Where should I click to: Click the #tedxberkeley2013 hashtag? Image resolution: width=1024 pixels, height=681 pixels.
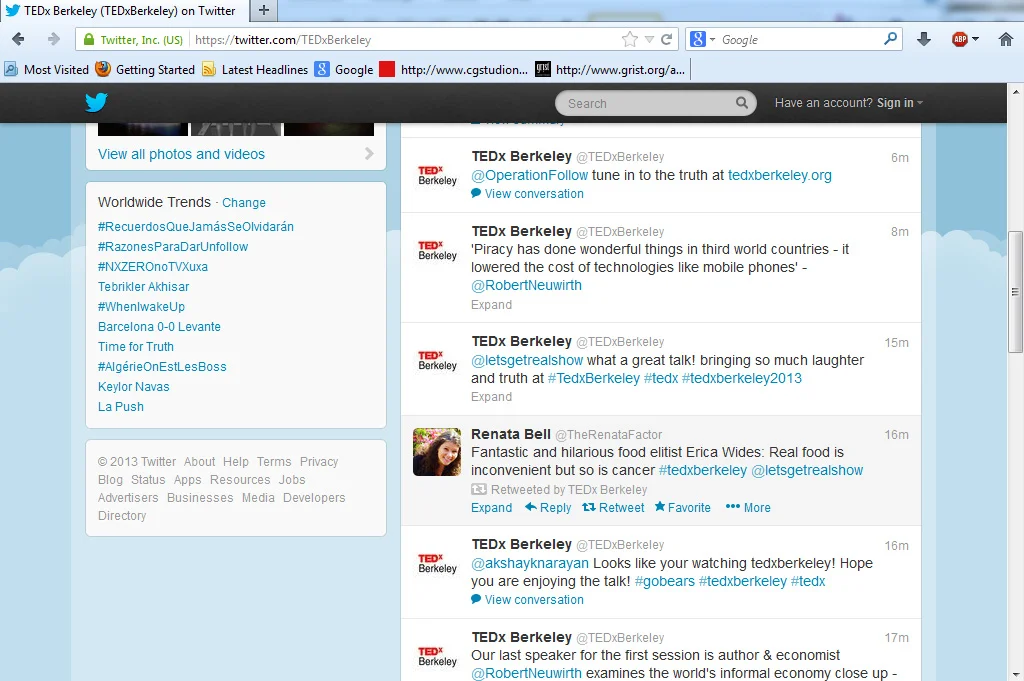[742, 378]
